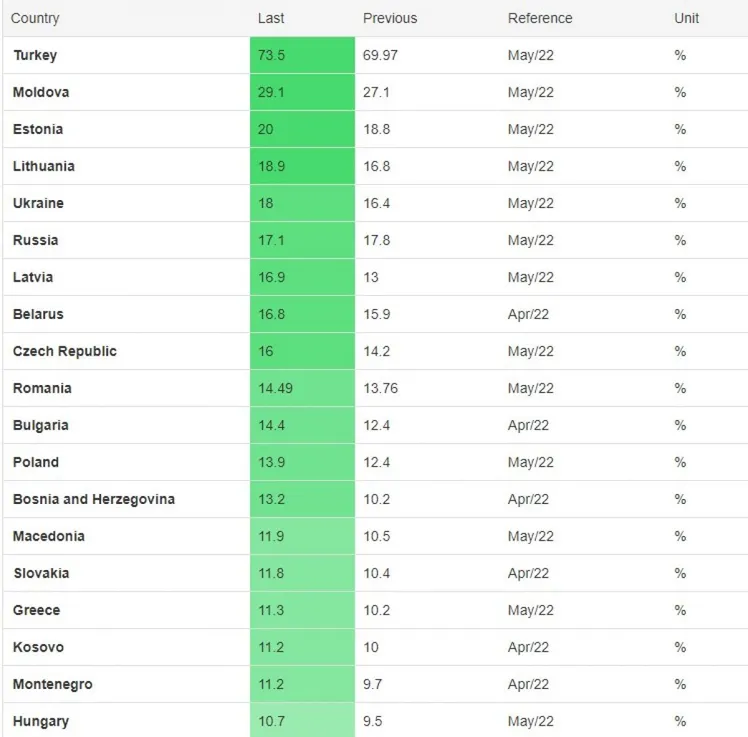Image resolution: width=748 pixels, height=737 pixels.
Task: Click the Unit column header
Action: coord(687,19)
